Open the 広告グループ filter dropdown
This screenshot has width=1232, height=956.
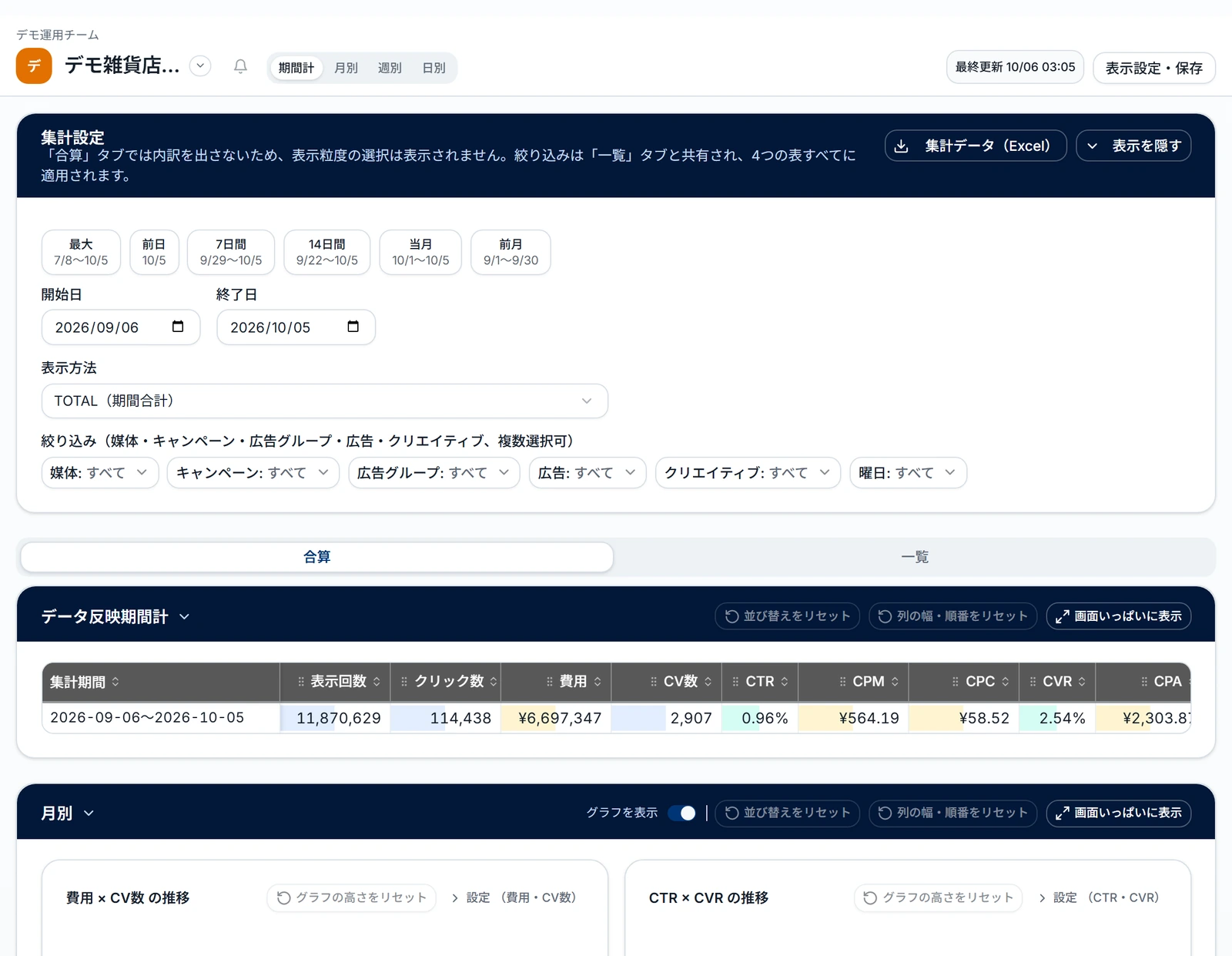pyautogui.click(x=434, y=472)
